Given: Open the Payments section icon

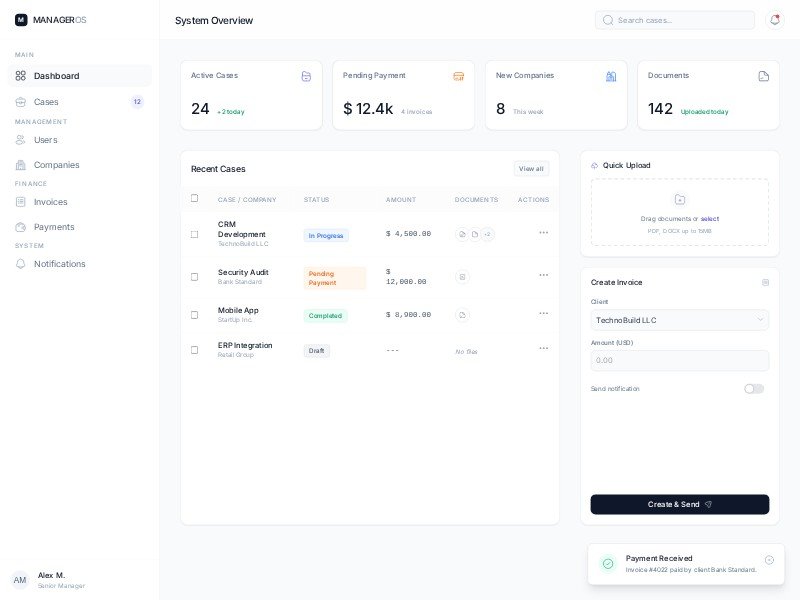Looking at the screenshot, I should (x=22, y=227).
